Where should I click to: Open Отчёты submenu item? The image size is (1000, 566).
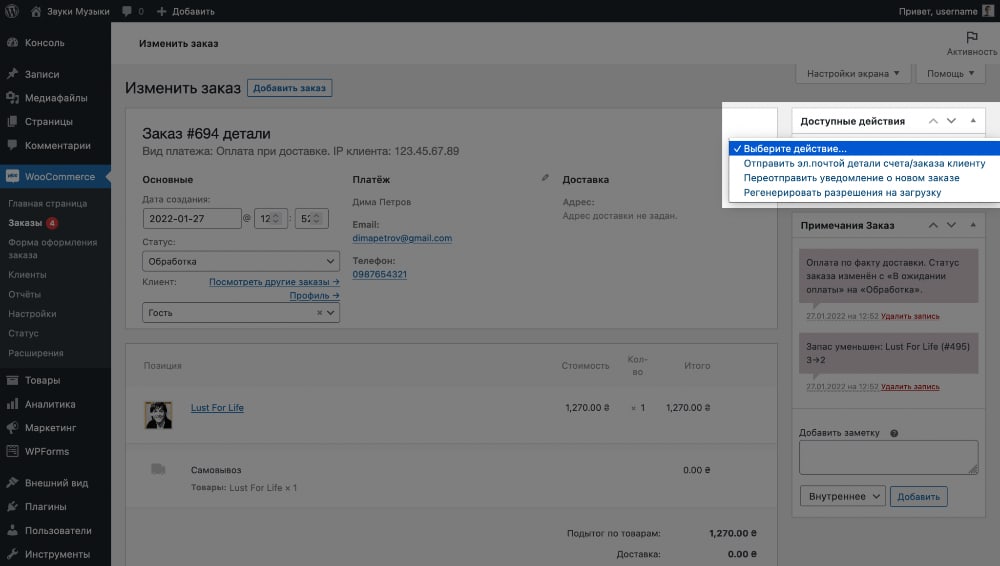click(24, 294)
